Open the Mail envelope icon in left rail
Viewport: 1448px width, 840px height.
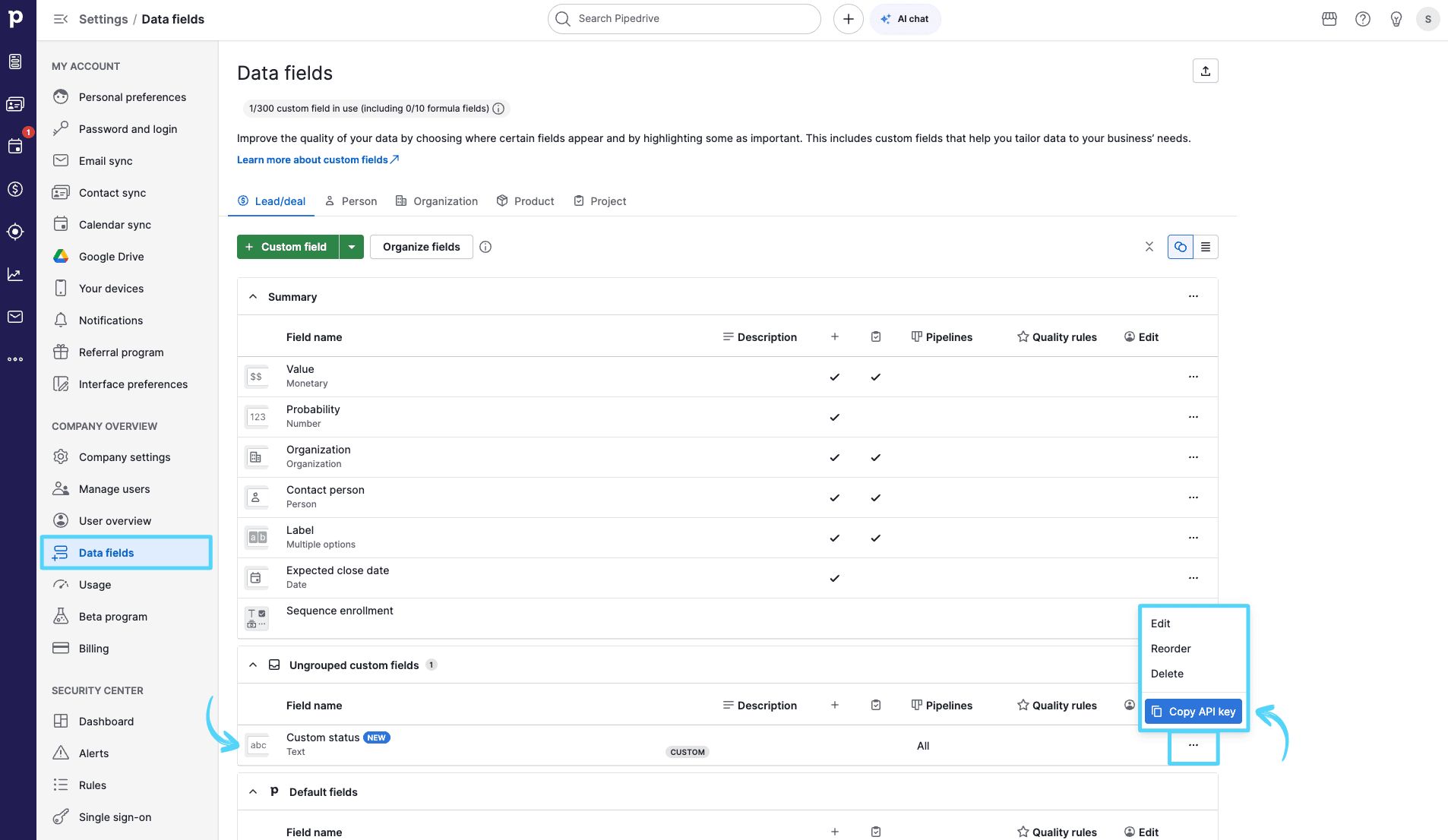[15, 317]
